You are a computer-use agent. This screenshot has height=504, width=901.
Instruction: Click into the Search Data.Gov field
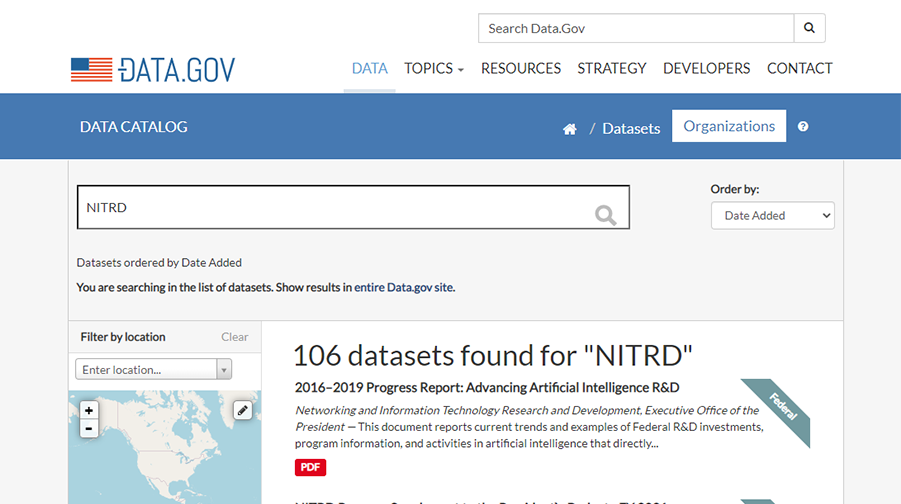636,28
